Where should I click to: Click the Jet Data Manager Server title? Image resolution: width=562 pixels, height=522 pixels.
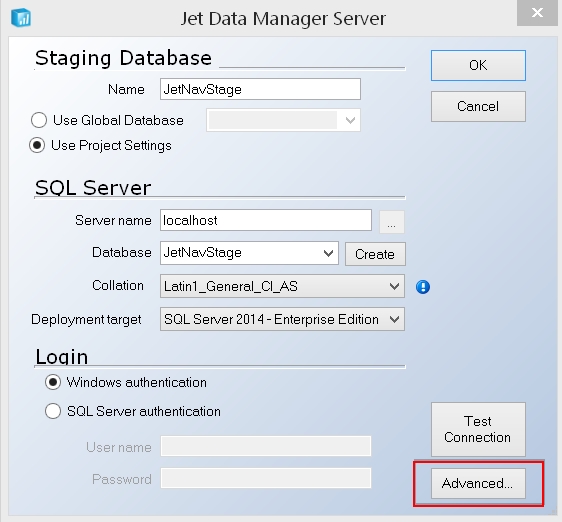[283, 18]
